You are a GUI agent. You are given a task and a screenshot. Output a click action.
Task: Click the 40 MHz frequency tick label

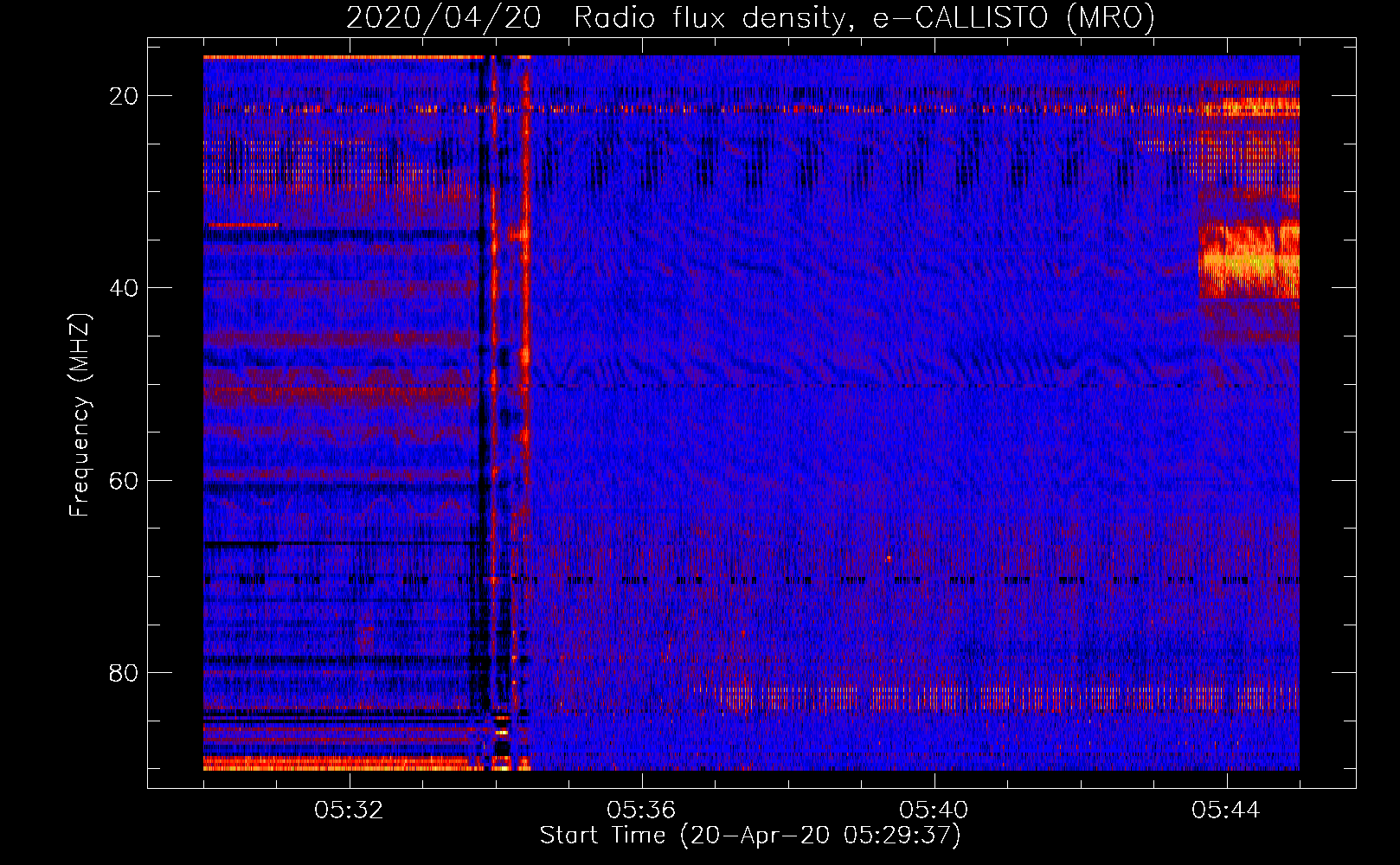pyautogui.click(x=124, y=288)
